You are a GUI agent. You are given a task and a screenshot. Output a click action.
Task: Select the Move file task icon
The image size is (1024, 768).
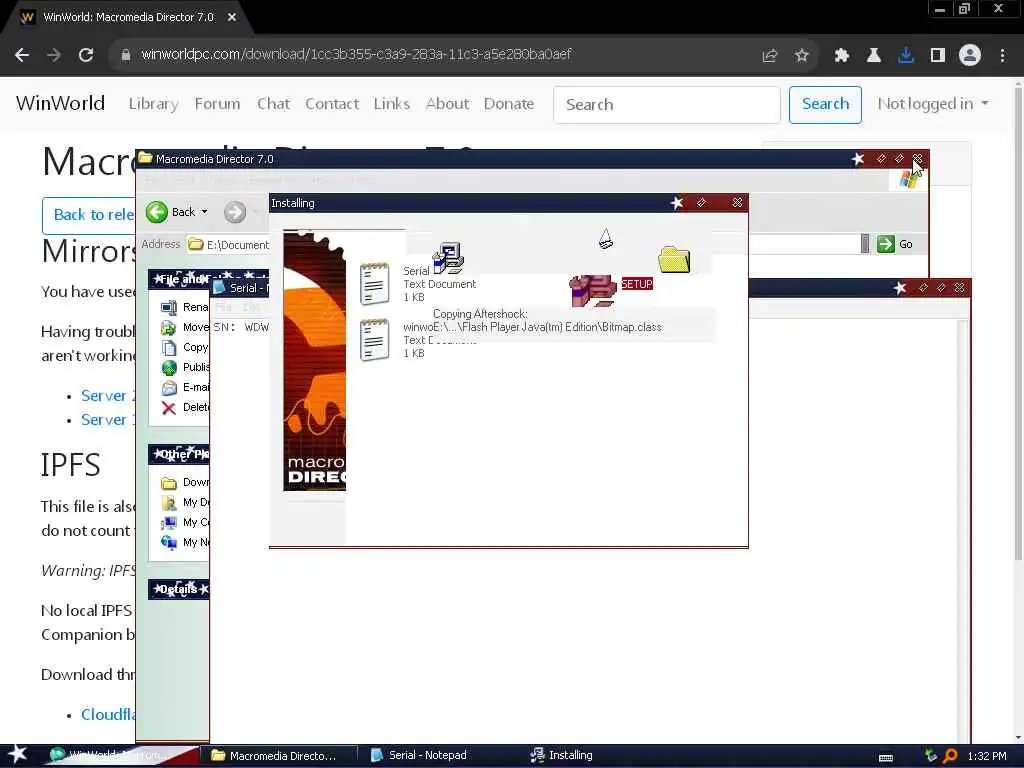[169, 327]
